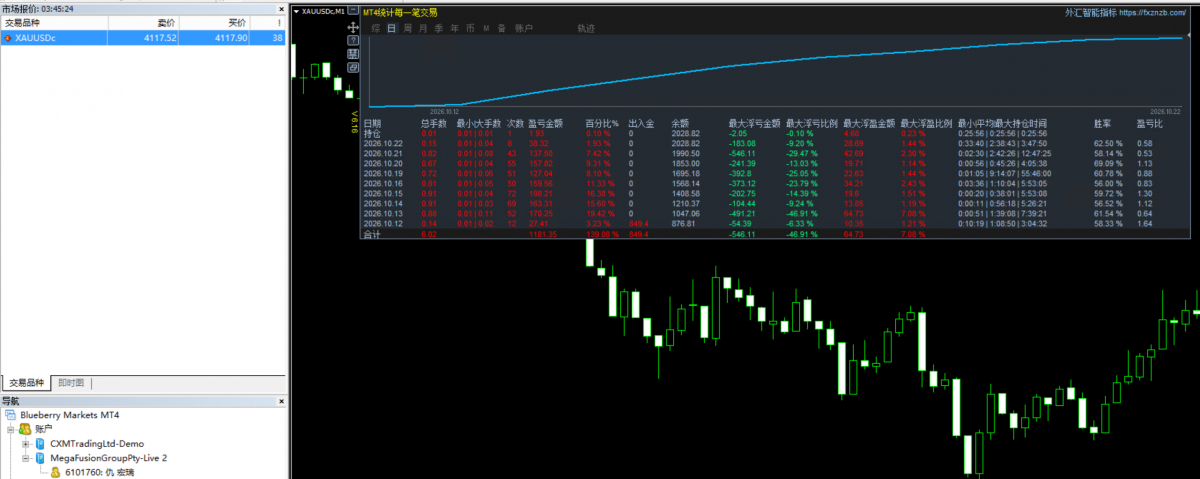This screenshot has width=1200, height=479.
Task: Click the Blueberry Markets MT4 icon
Action: pos(10,413)
